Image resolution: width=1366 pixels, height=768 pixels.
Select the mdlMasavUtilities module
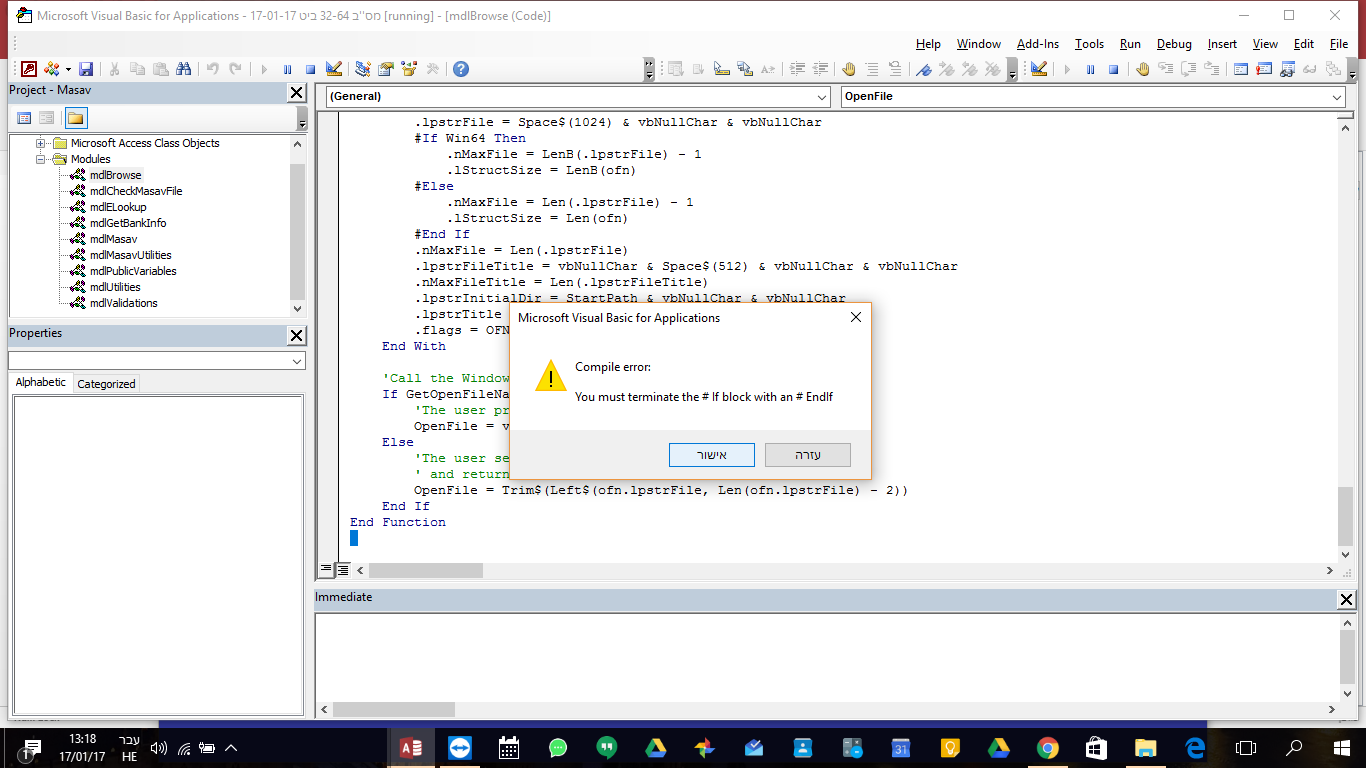(x=131, y=255)
